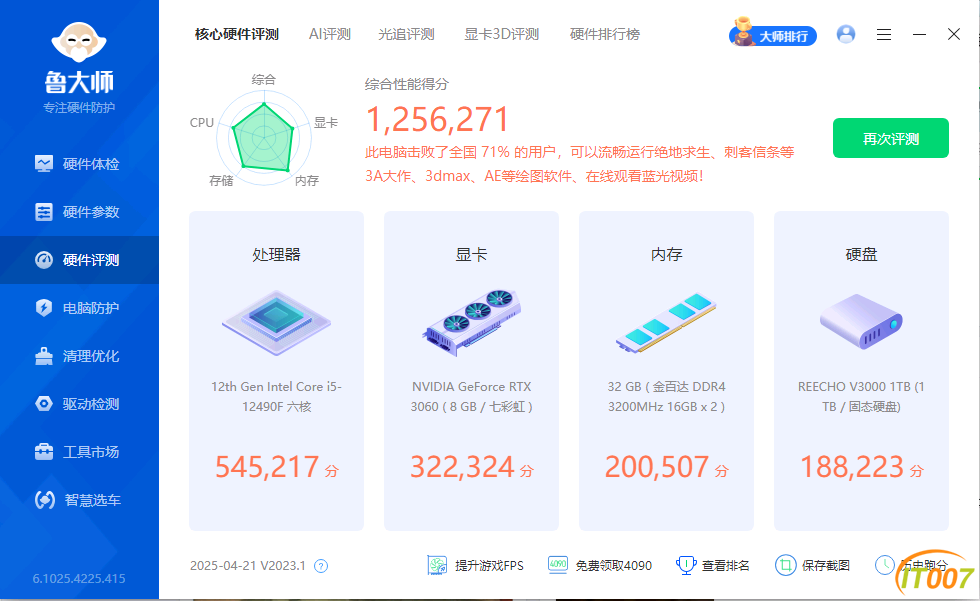This screenshot has width=980, height=601.
Task: Click the 查看排名 trophy icon
Action: 686,565
